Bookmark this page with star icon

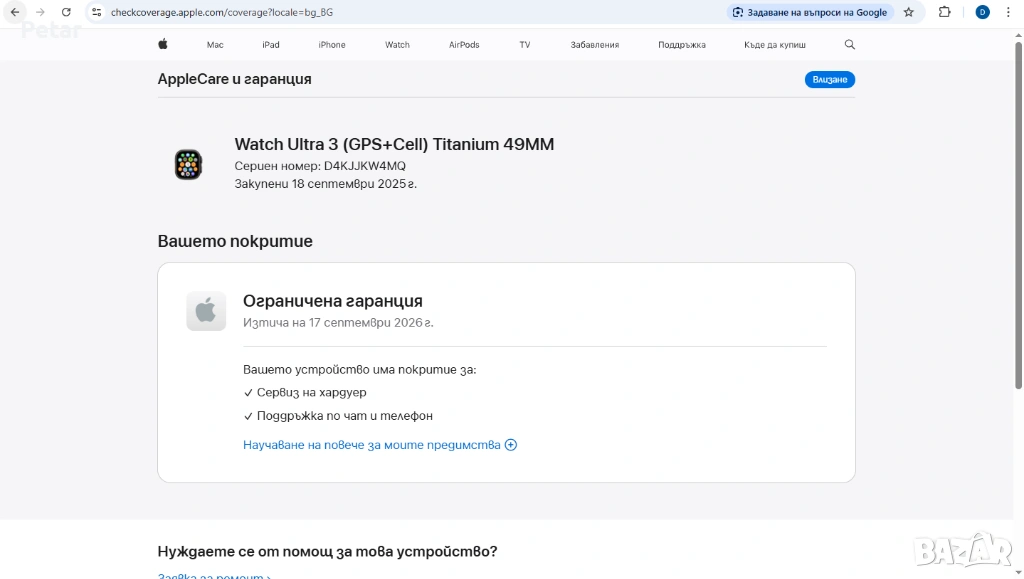pos(909,12)
